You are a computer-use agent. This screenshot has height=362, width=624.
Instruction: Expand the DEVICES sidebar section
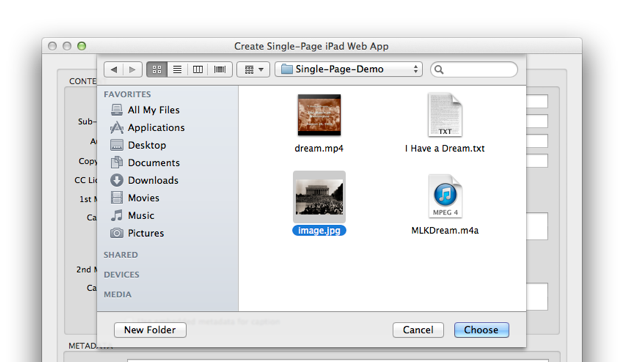point(121,274)
